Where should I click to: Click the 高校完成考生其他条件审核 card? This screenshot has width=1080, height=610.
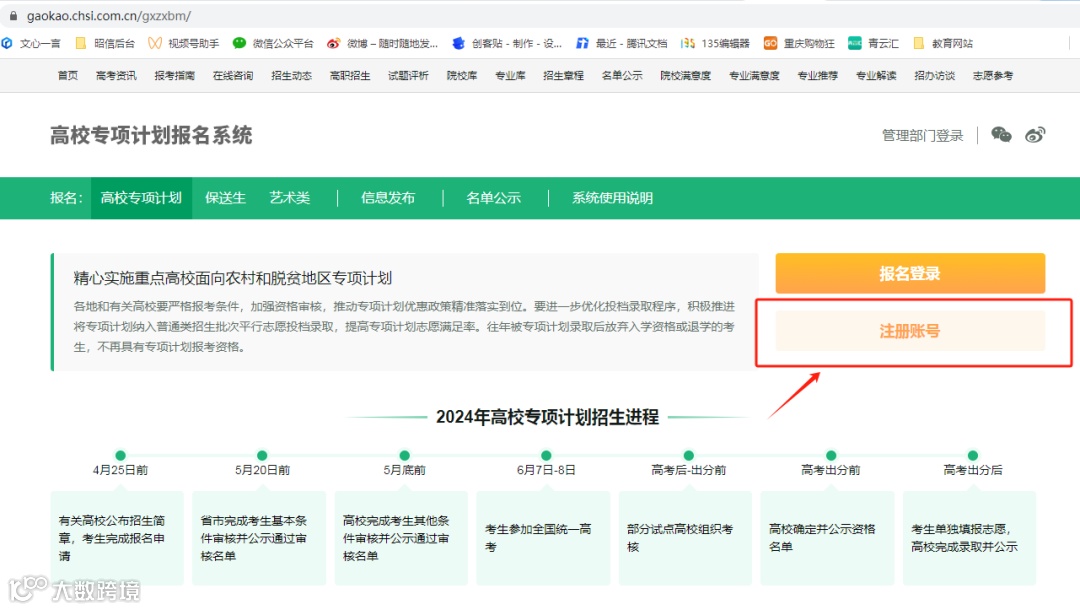tap(402, 538)
